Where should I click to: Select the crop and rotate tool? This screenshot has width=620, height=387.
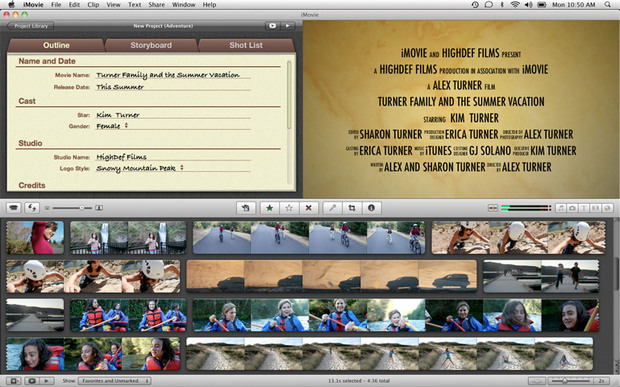[x=352, y=208]
